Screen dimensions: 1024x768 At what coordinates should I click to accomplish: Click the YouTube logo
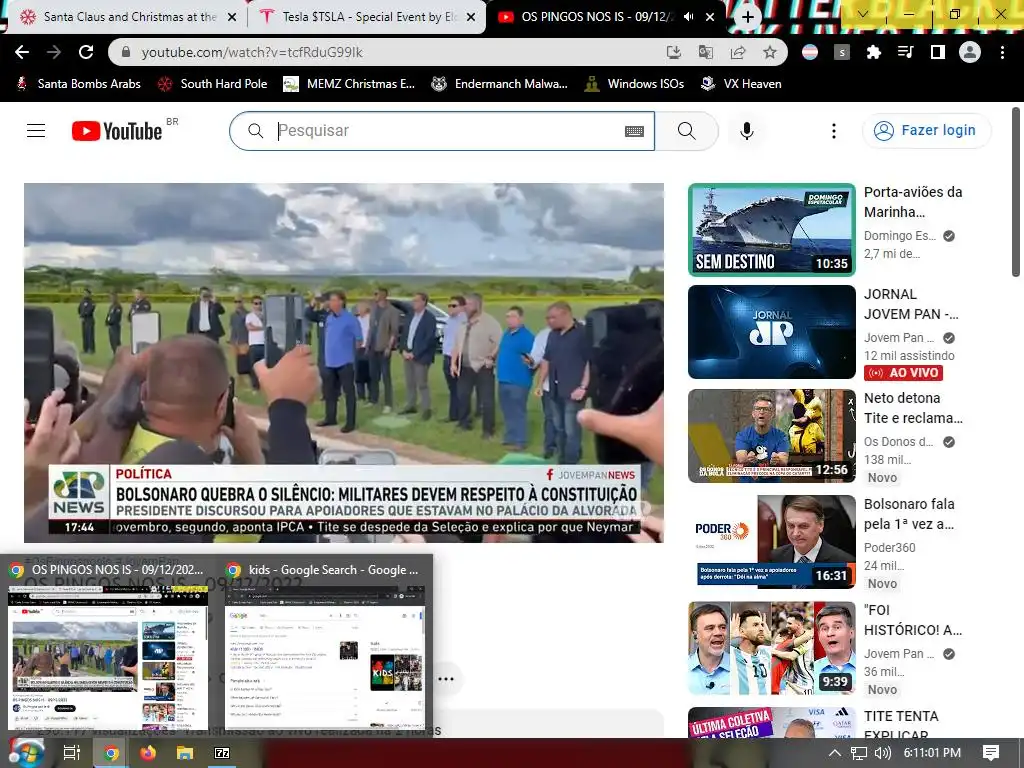tap(117, 131)
